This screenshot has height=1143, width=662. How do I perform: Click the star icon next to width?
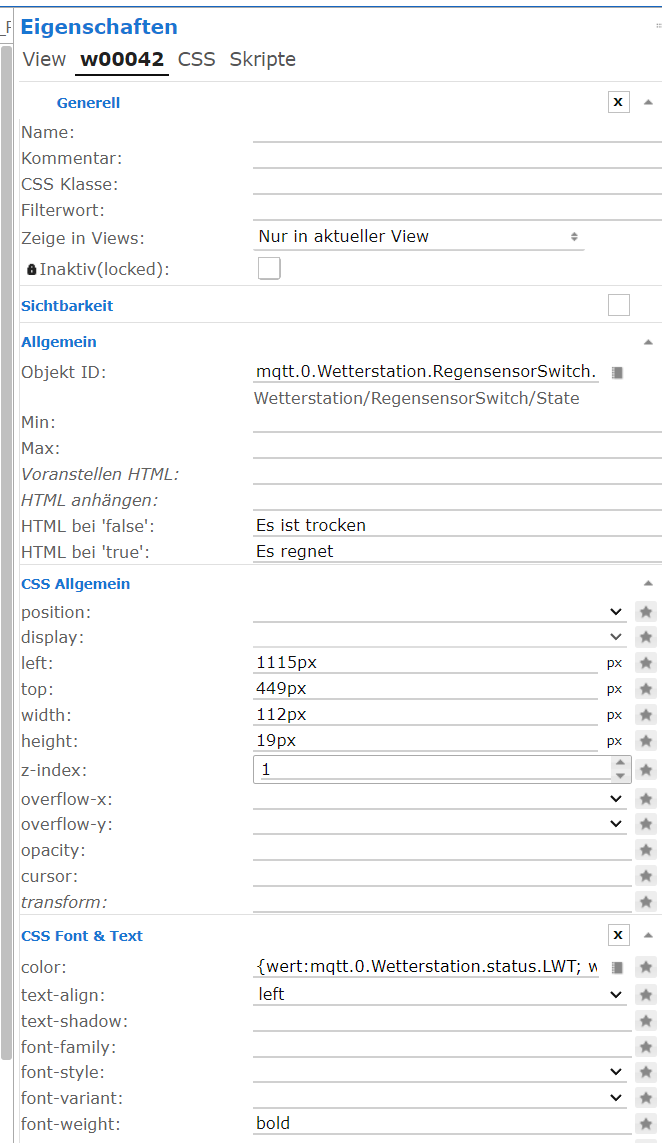tap(645, 714)
